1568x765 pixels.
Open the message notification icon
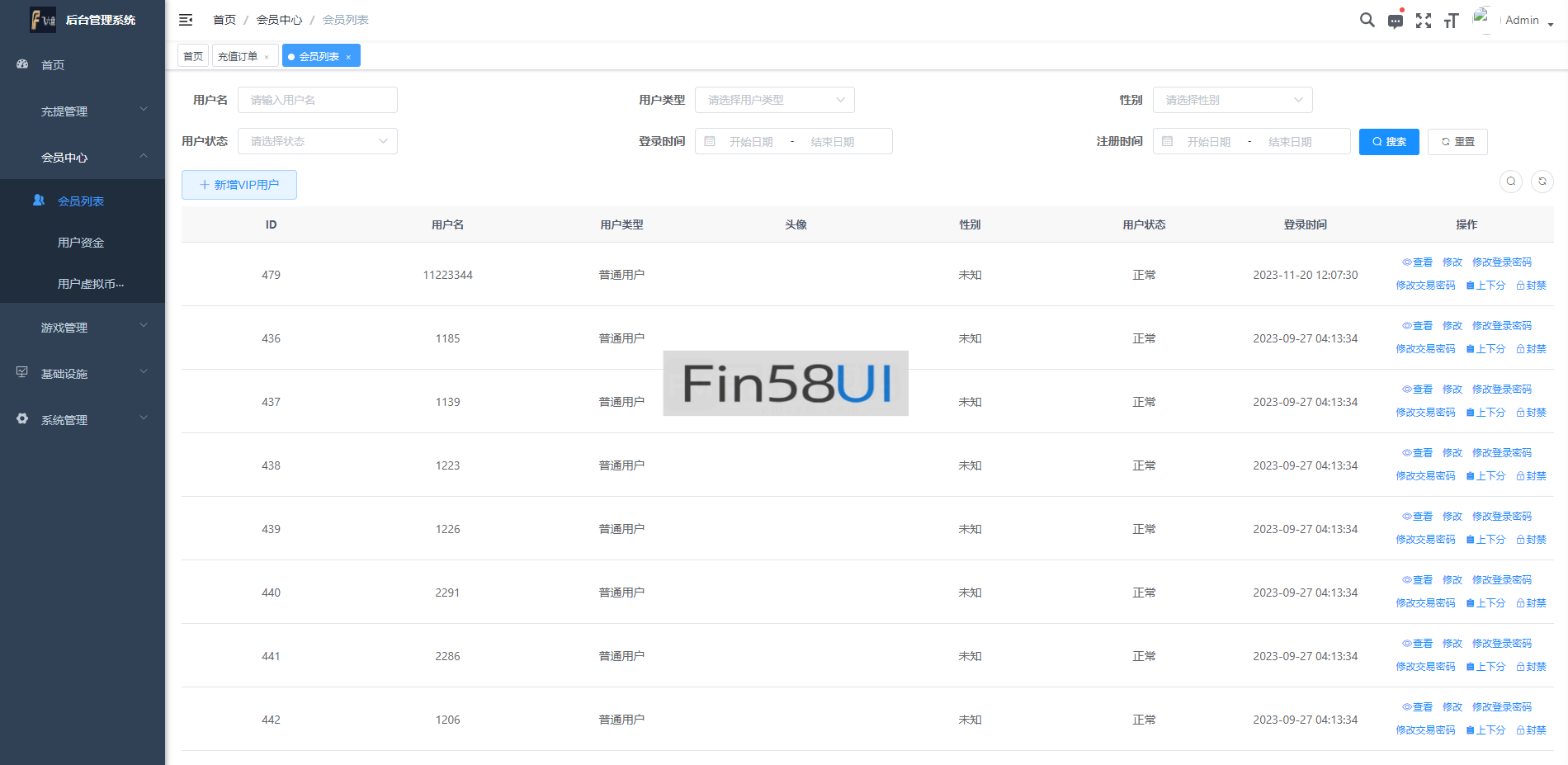point(1395,21)
